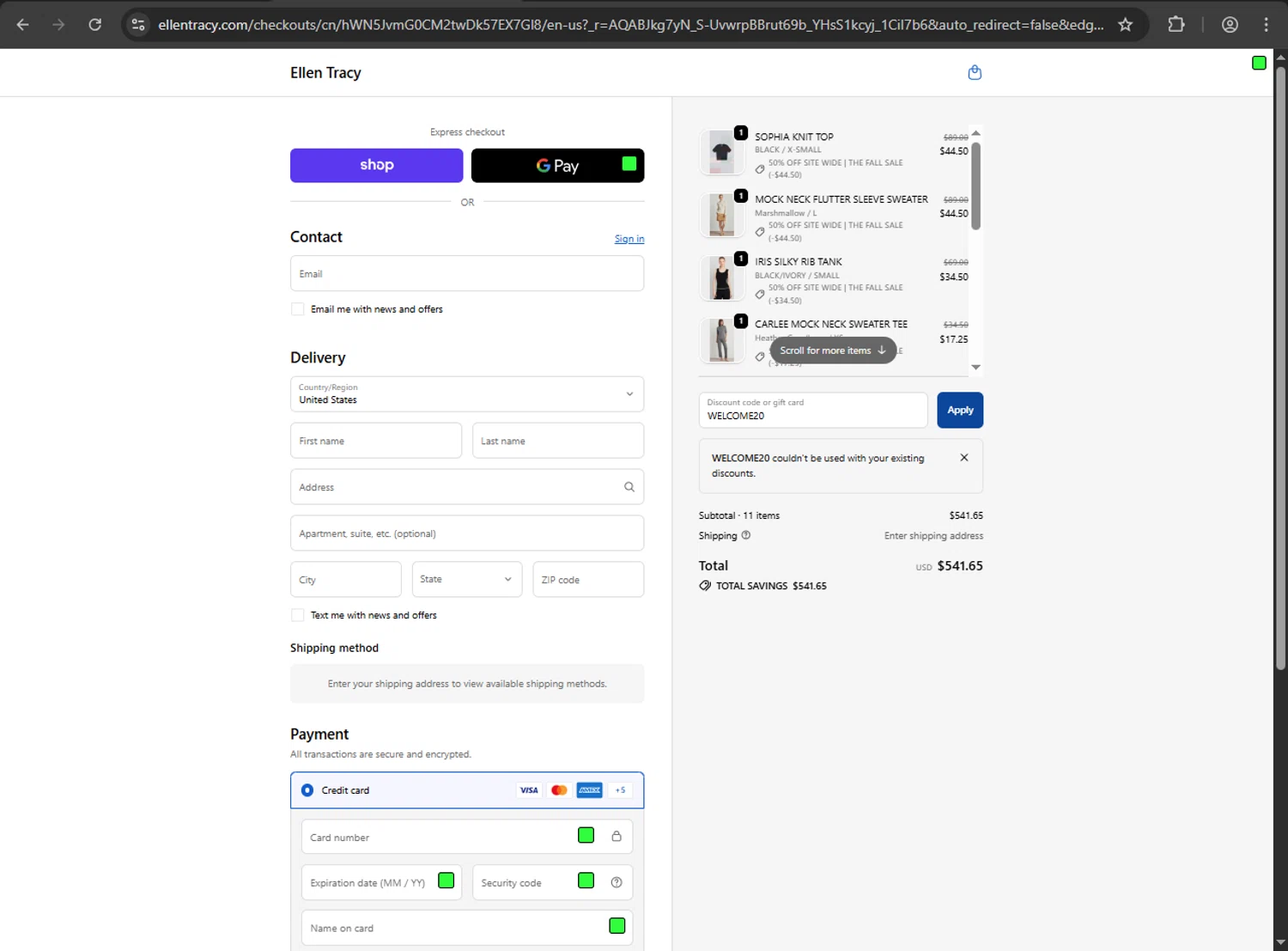Open the Country/Region dropdown

click(x=467, y=394)
